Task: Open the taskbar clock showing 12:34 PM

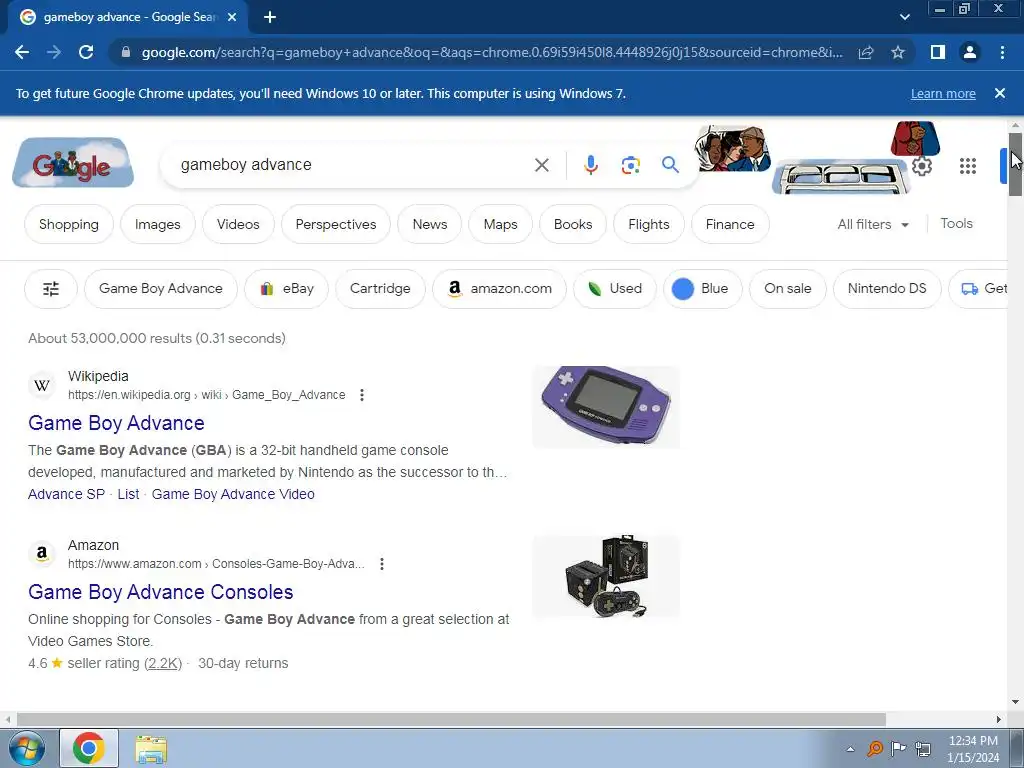Action: tap(973, 748)
